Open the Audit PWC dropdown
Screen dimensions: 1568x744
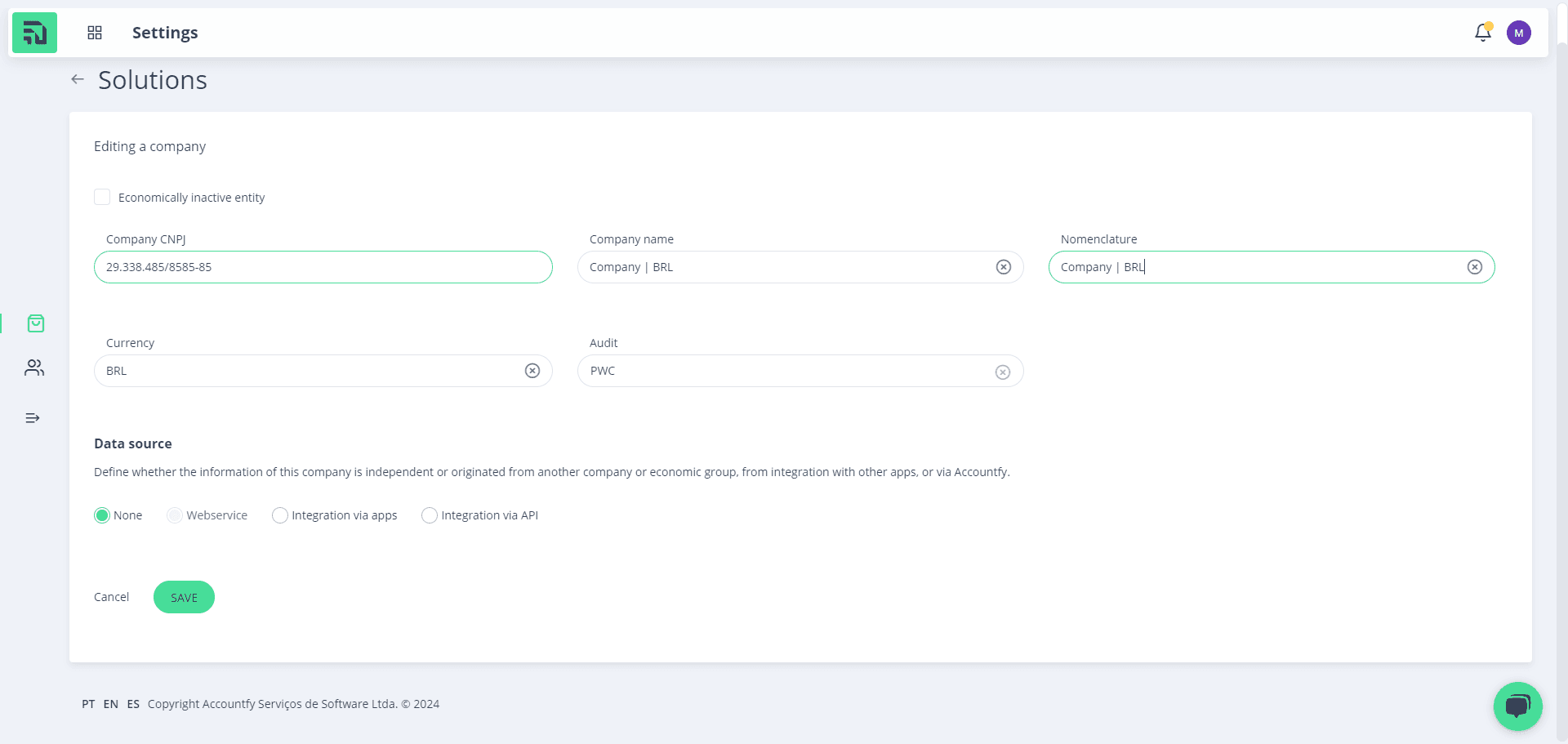[x=800, y=371]
